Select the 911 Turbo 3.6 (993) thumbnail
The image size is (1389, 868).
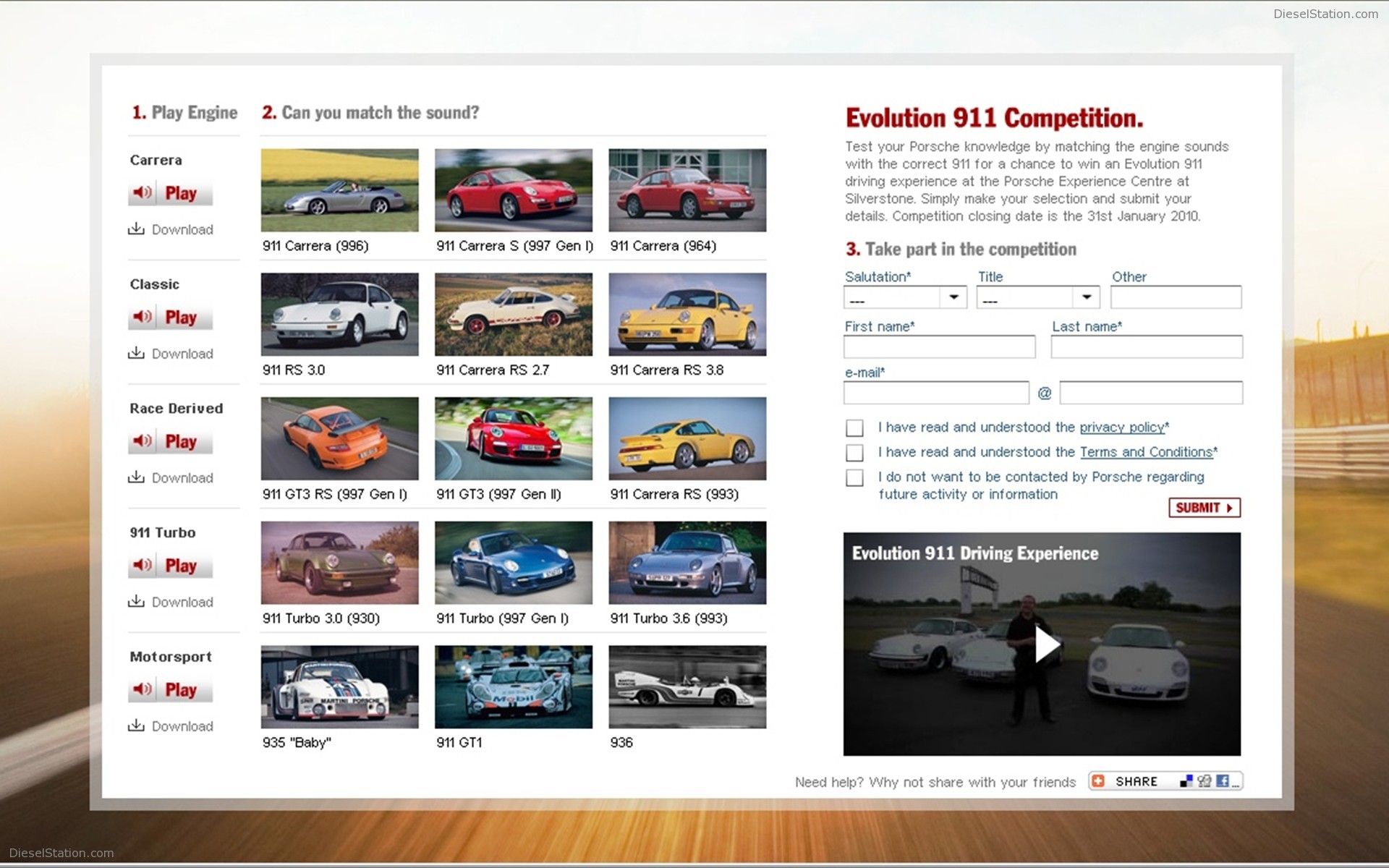coord(687,563)
